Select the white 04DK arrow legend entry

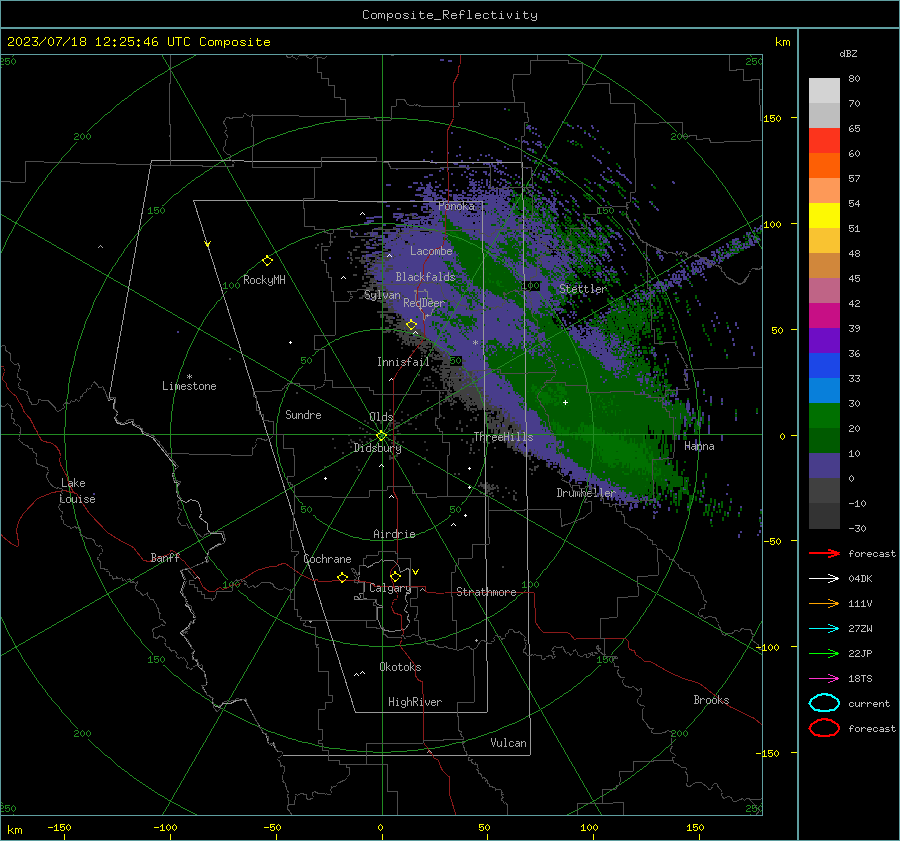pyautogui.click(x=824, y=579)
